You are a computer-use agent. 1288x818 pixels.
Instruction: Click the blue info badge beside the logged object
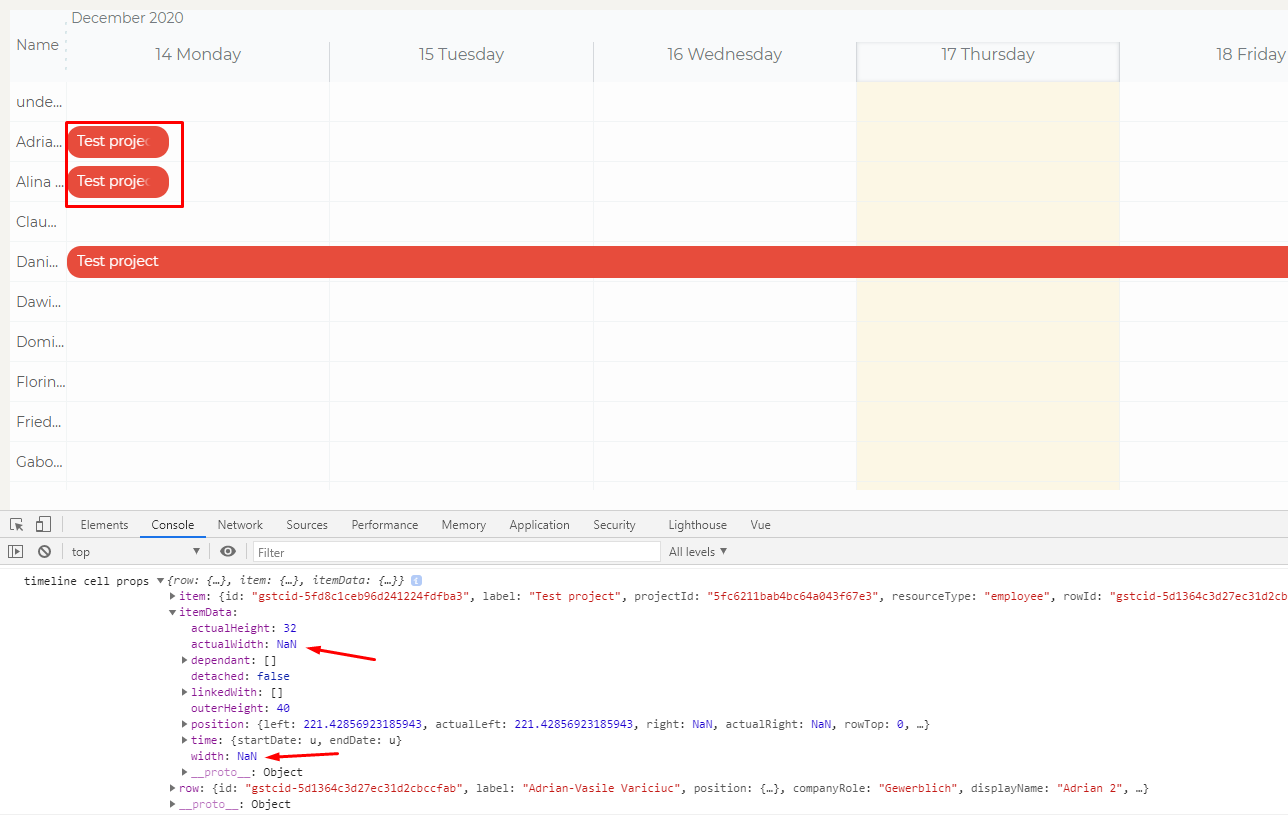tap(417, 580)
